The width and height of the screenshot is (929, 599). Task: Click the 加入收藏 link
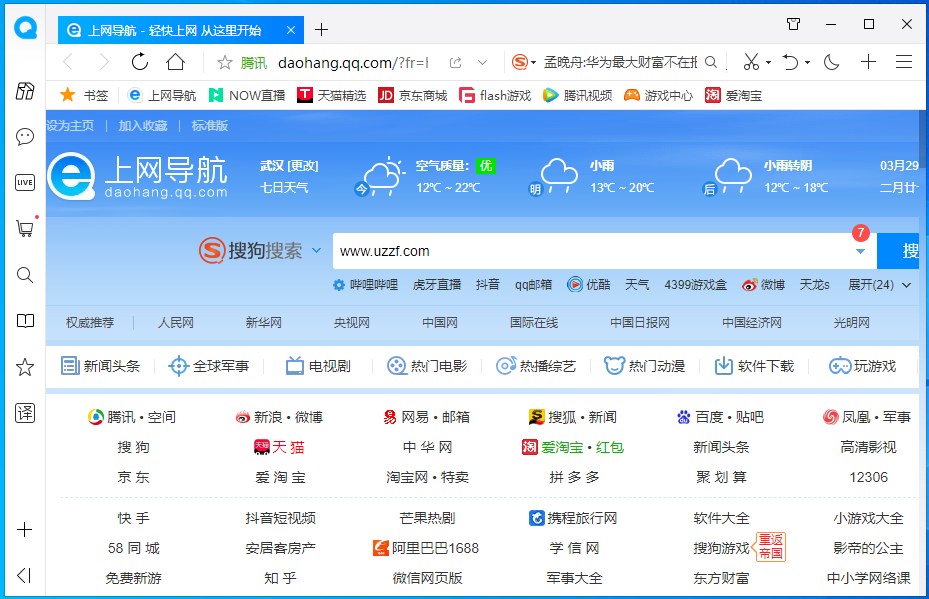pos(143,126)
